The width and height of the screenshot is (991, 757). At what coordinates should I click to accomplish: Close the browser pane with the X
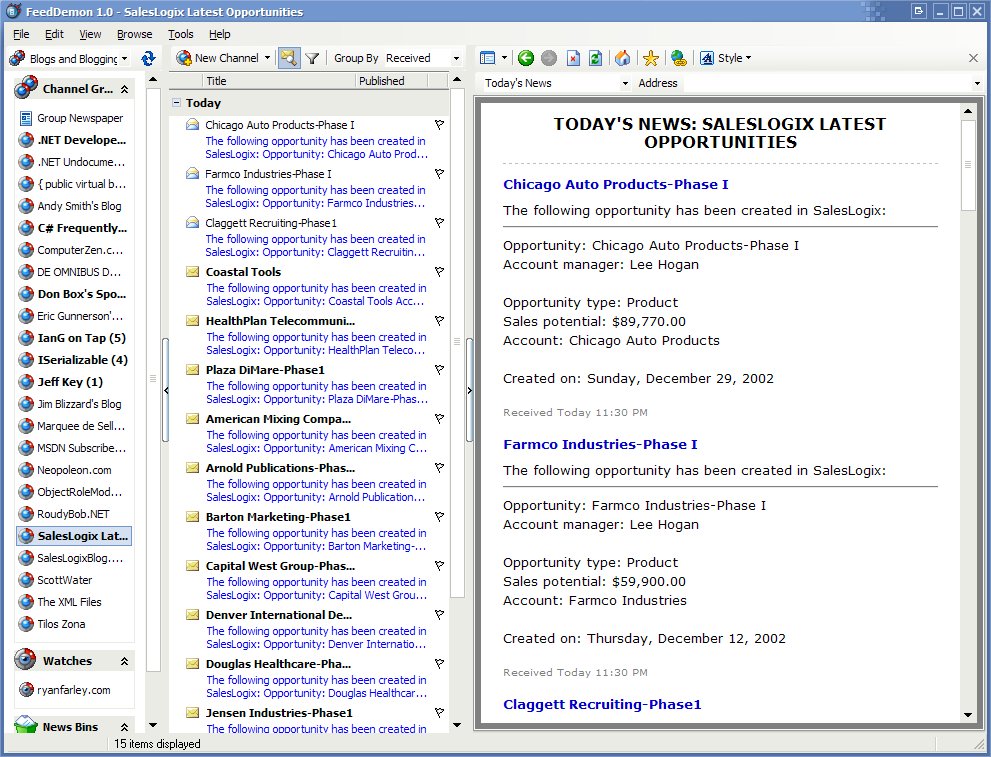tap(973, 58)
